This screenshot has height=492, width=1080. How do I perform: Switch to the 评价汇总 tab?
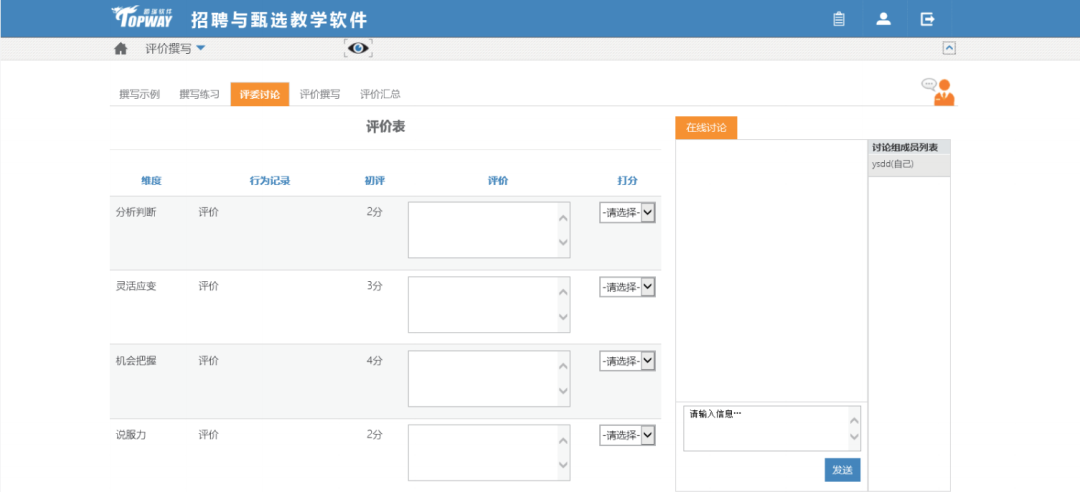380,94
